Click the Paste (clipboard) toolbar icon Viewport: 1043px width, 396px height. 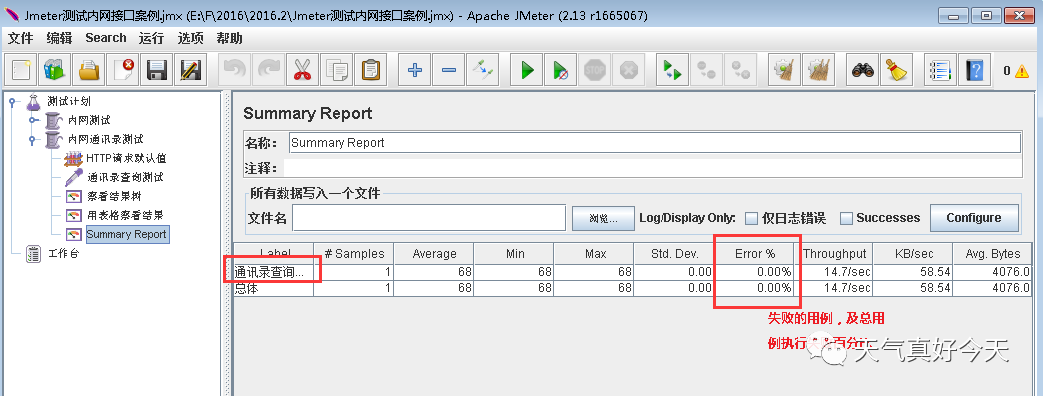click(371, 69)
